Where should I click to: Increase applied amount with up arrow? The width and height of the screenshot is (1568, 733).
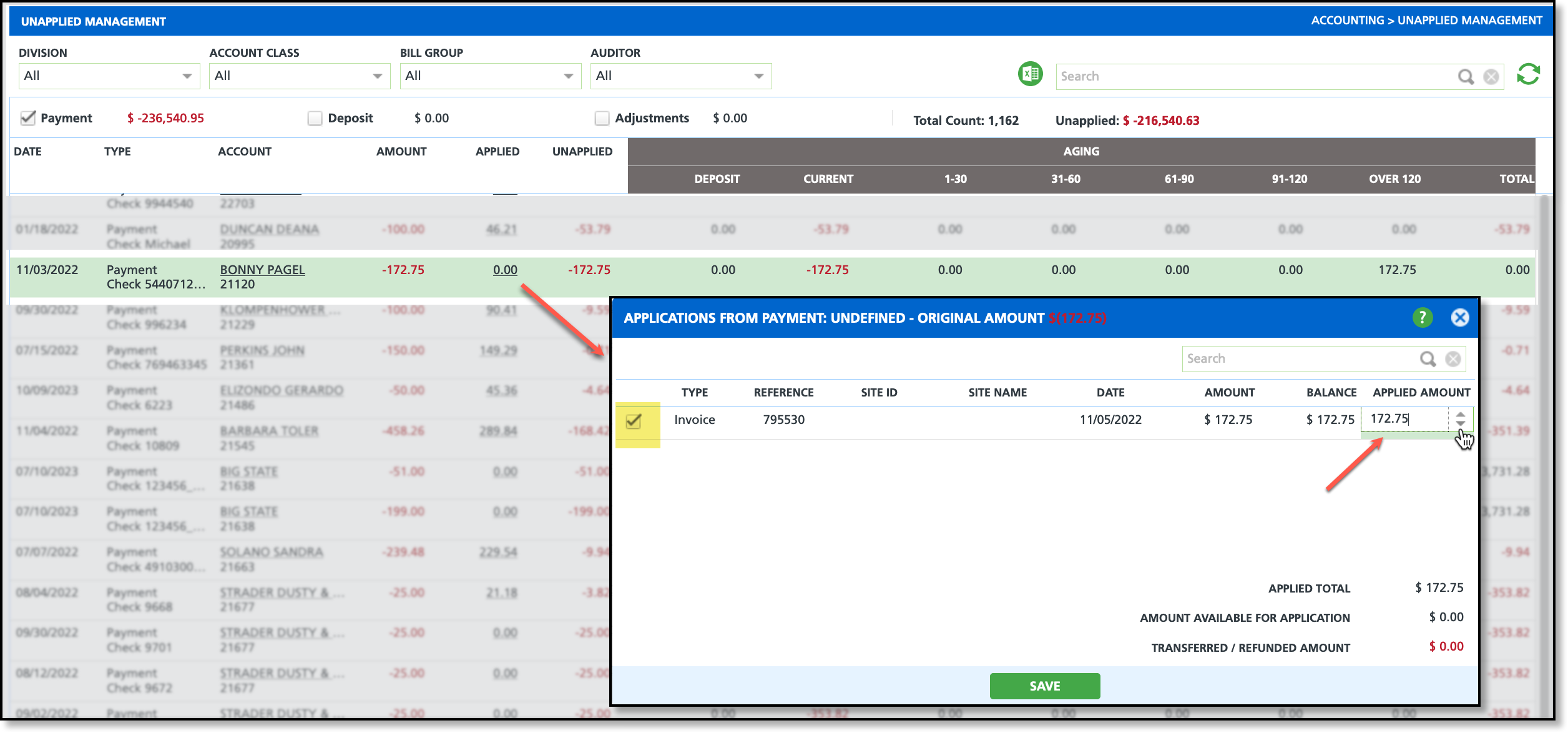[x=1461, y=415]
